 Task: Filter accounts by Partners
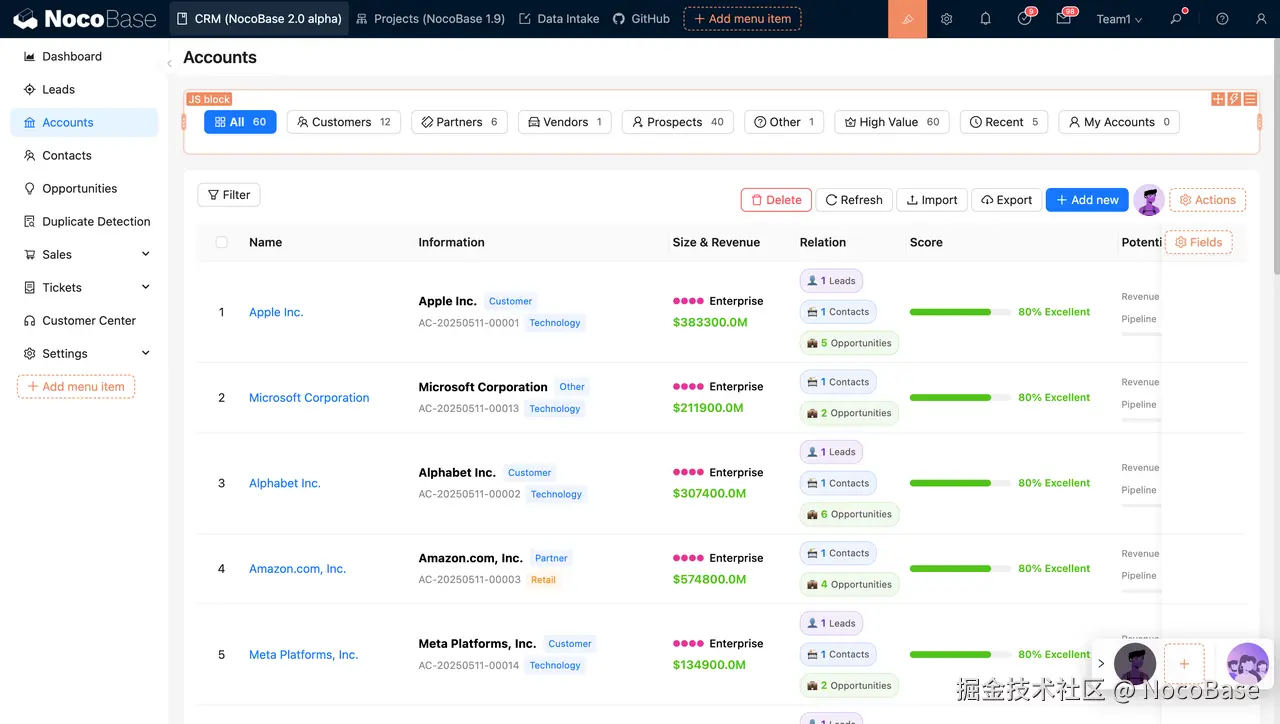pyautogui.click(x=459, y=122)
